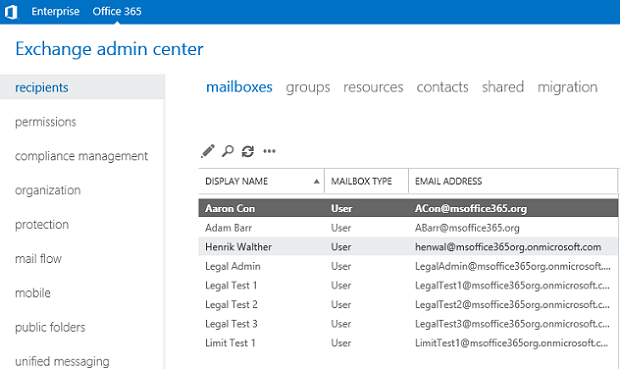Click the LegalTest1@msoffice365org email cell

pos(512,285)
